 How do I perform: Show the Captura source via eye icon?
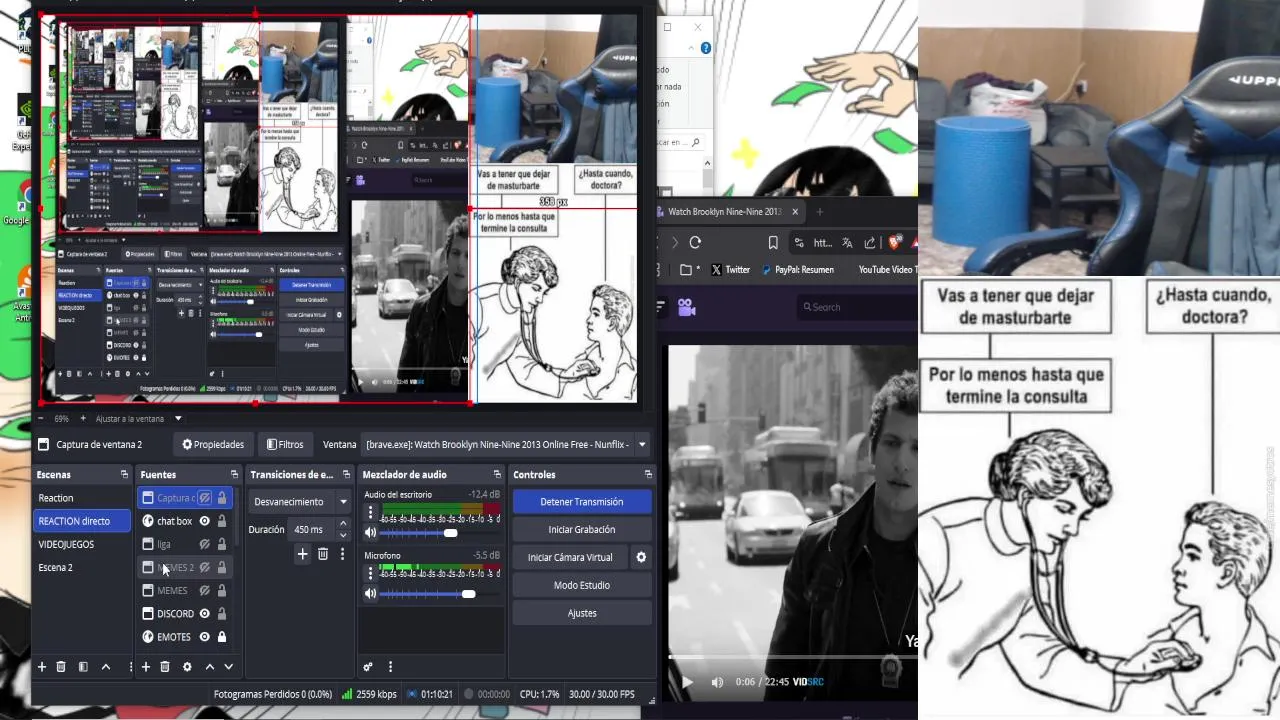pos(204,498)
